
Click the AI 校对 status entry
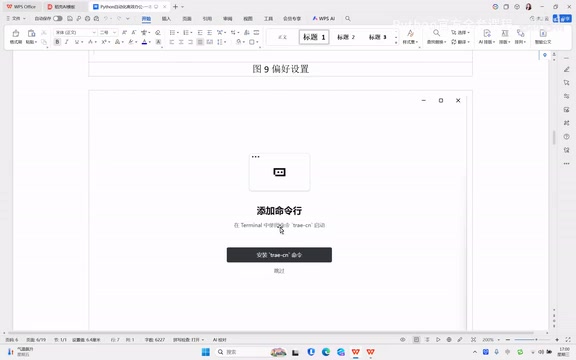coord(220,340)
